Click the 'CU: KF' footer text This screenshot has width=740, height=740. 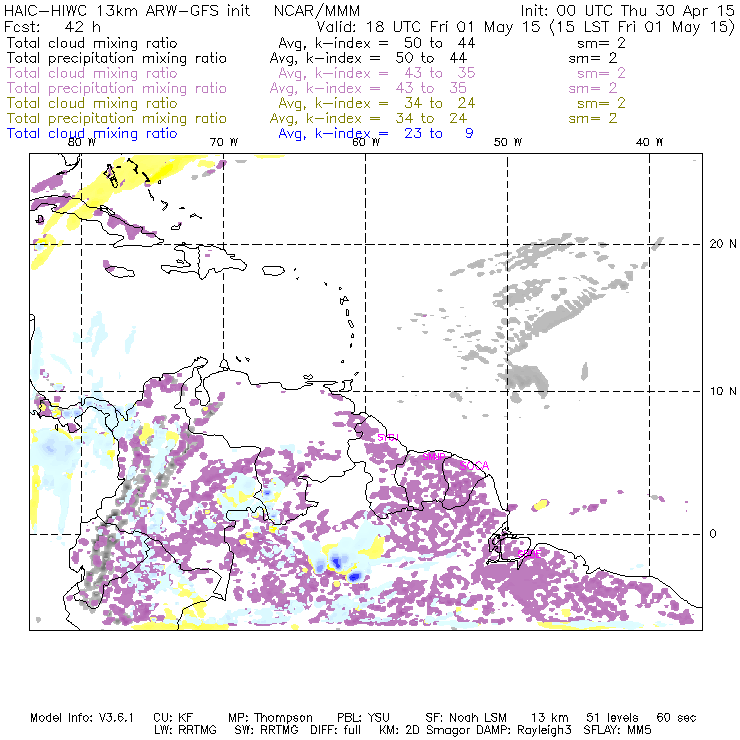[173, 718]
